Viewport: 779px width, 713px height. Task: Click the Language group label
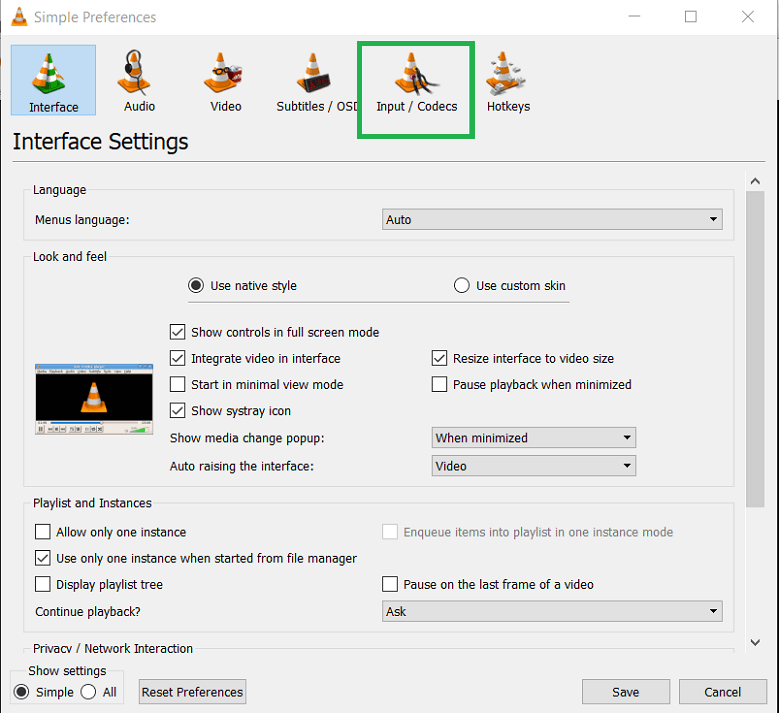click(x=60, y=190)
